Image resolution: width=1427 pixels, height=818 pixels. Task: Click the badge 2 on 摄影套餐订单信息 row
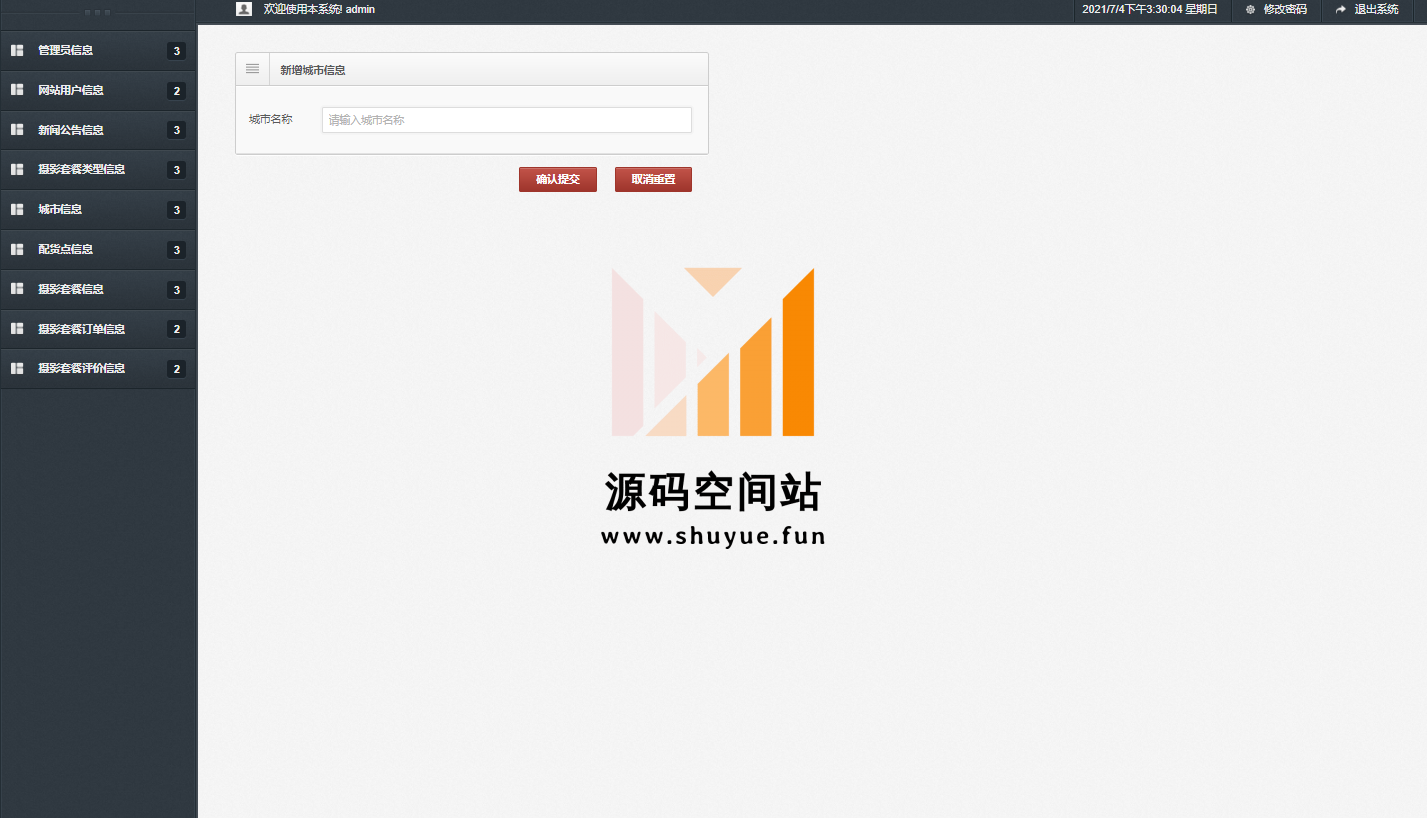[176, 329]
